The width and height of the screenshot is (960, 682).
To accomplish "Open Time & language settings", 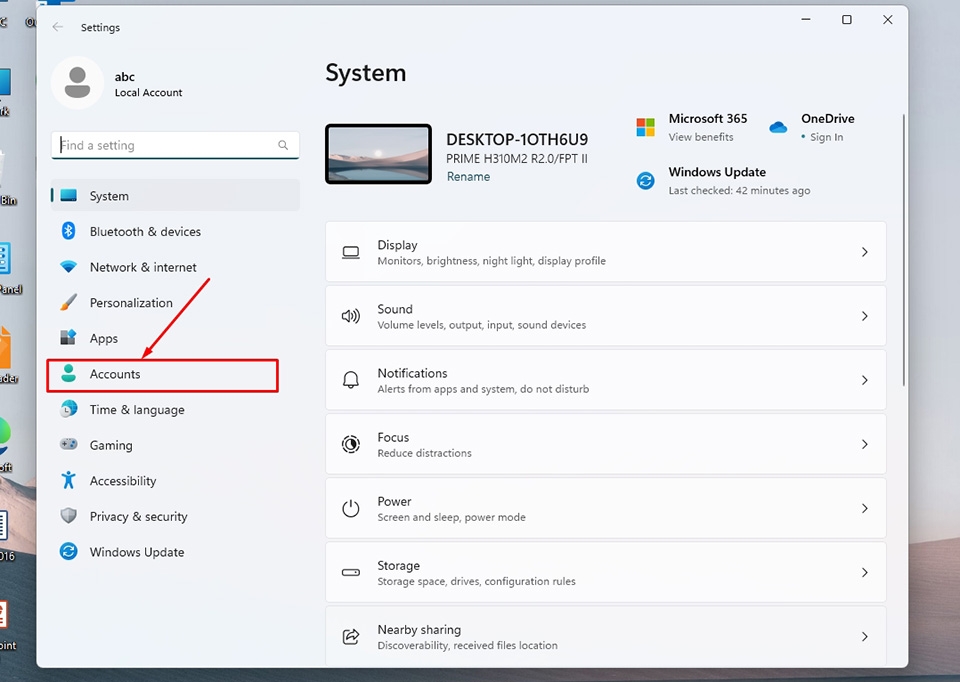I will [176, 410].
